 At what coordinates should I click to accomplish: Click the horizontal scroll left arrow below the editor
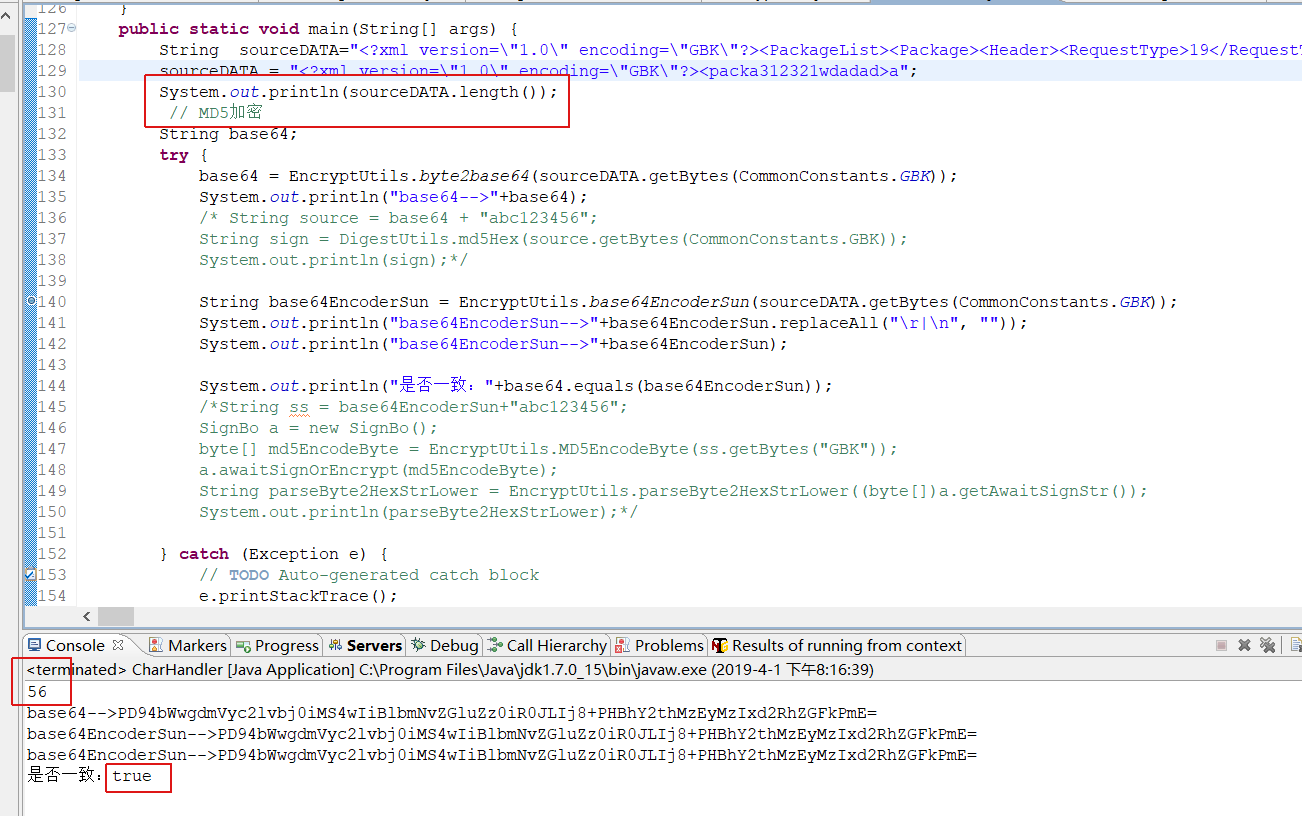(86, 617)
